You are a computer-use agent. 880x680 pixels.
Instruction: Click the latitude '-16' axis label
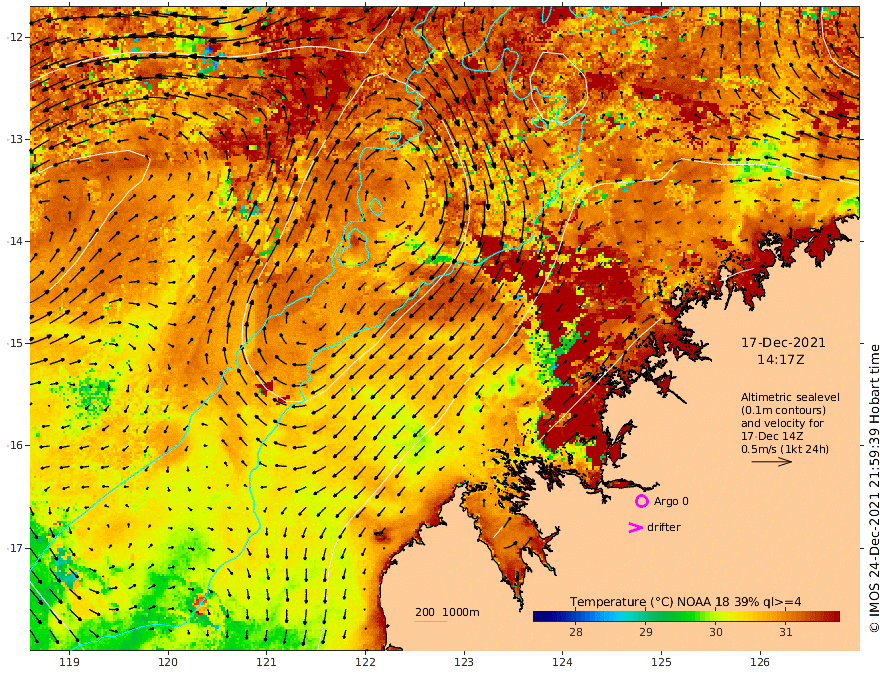coord(15,445)
